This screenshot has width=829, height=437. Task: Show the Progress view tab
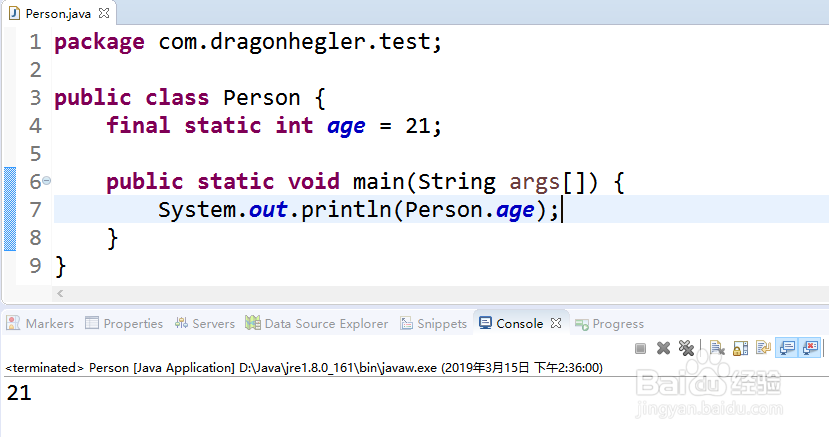(609, 323)
